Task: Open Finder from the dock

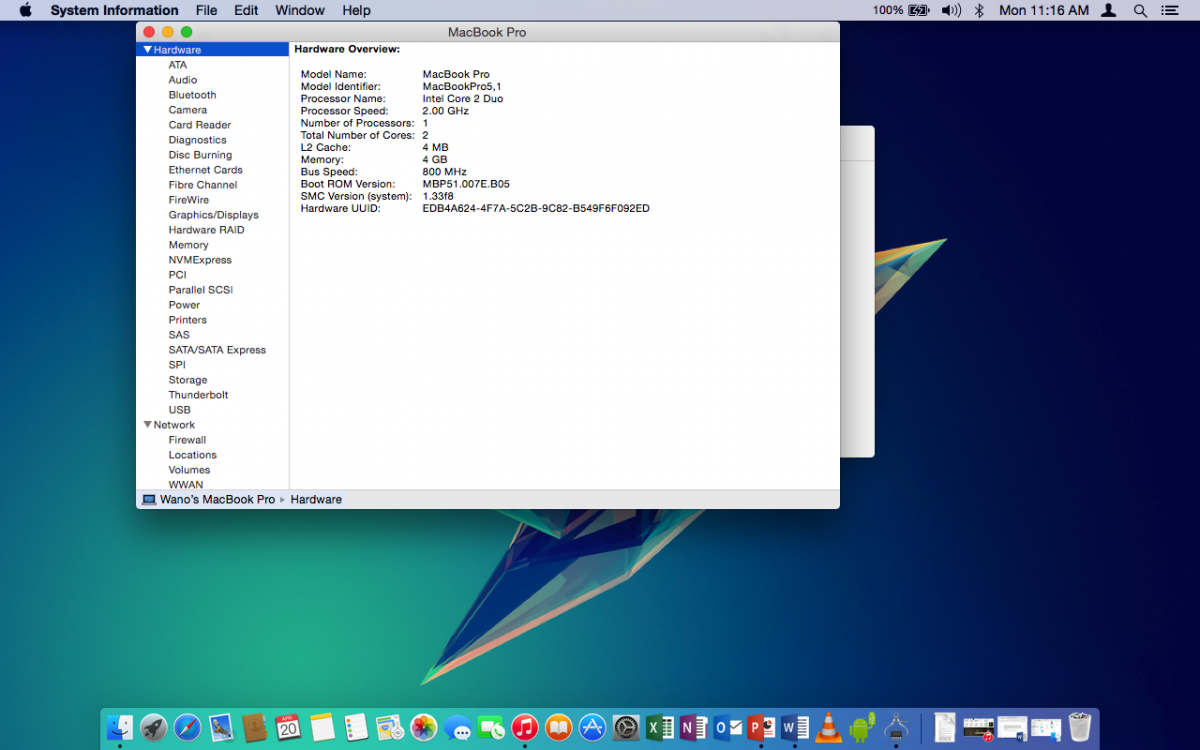Action: coord(120,727)
